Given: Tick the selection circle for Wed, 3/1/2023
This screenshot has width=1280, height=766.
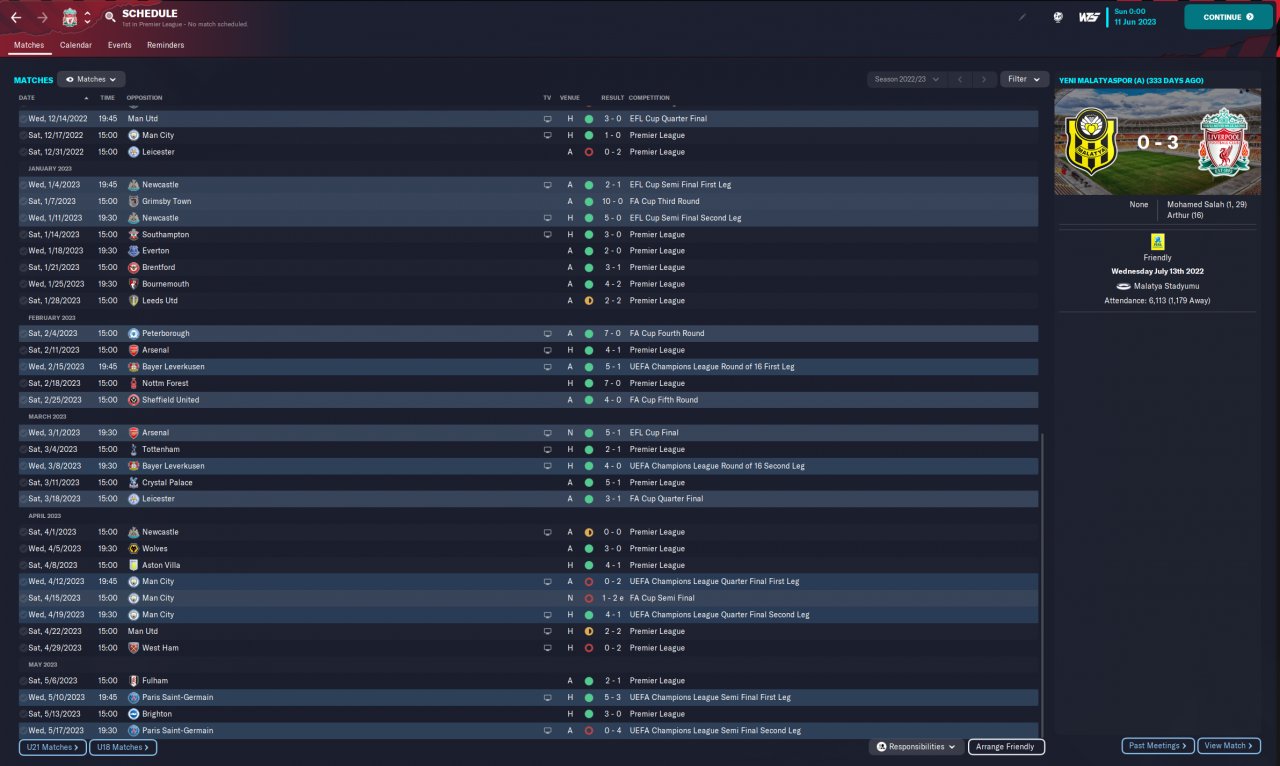Looking at the screenshot, I should coord(23,433).
